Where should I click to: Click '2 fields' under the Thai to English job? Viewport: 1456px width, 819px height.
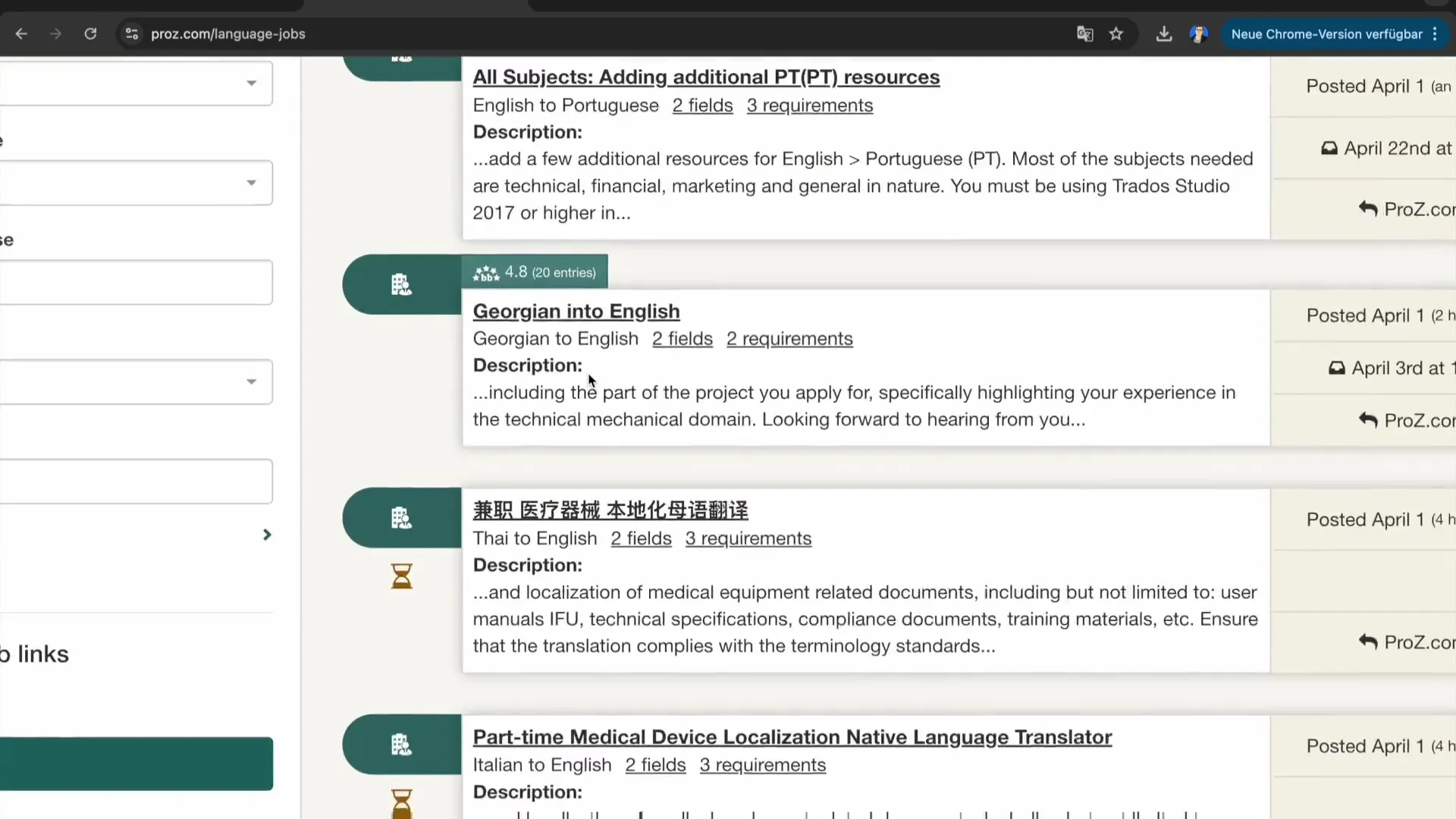[641, 538]
